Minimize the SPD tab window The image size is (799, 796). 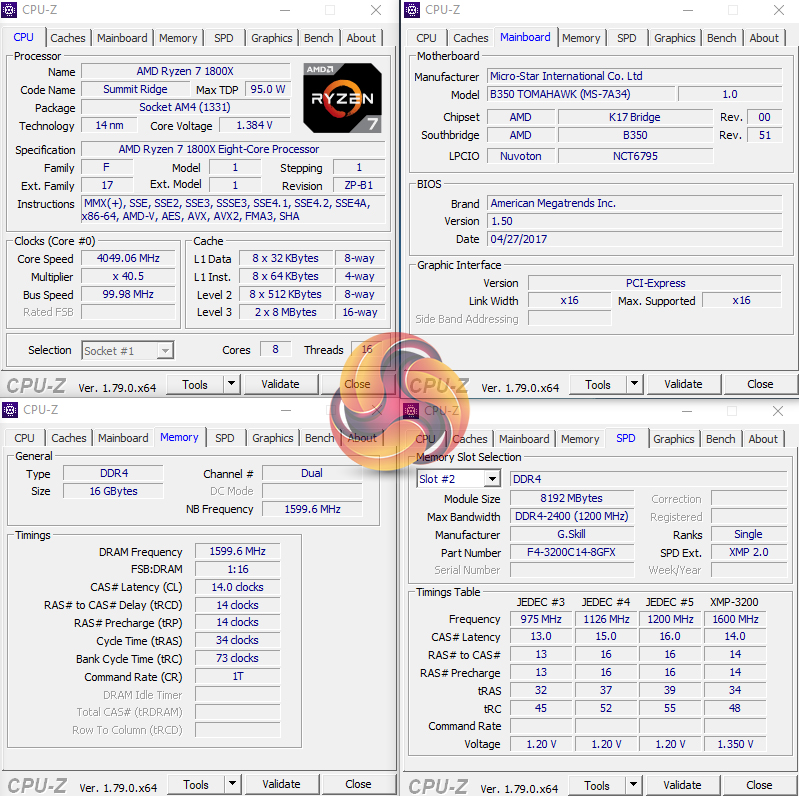687,411
